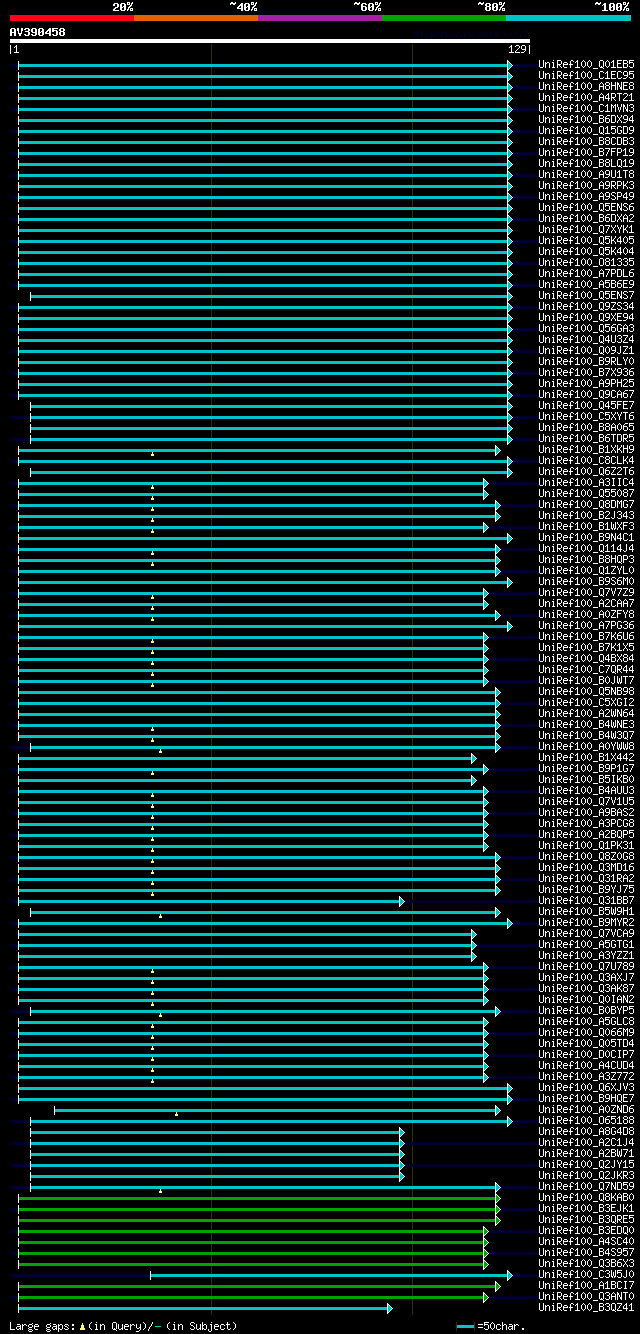Viewport: 640px width, 1334px height.
Task: Click the UniRef100_A2C1J4 entry
Action: click(x=586, y=1143)
